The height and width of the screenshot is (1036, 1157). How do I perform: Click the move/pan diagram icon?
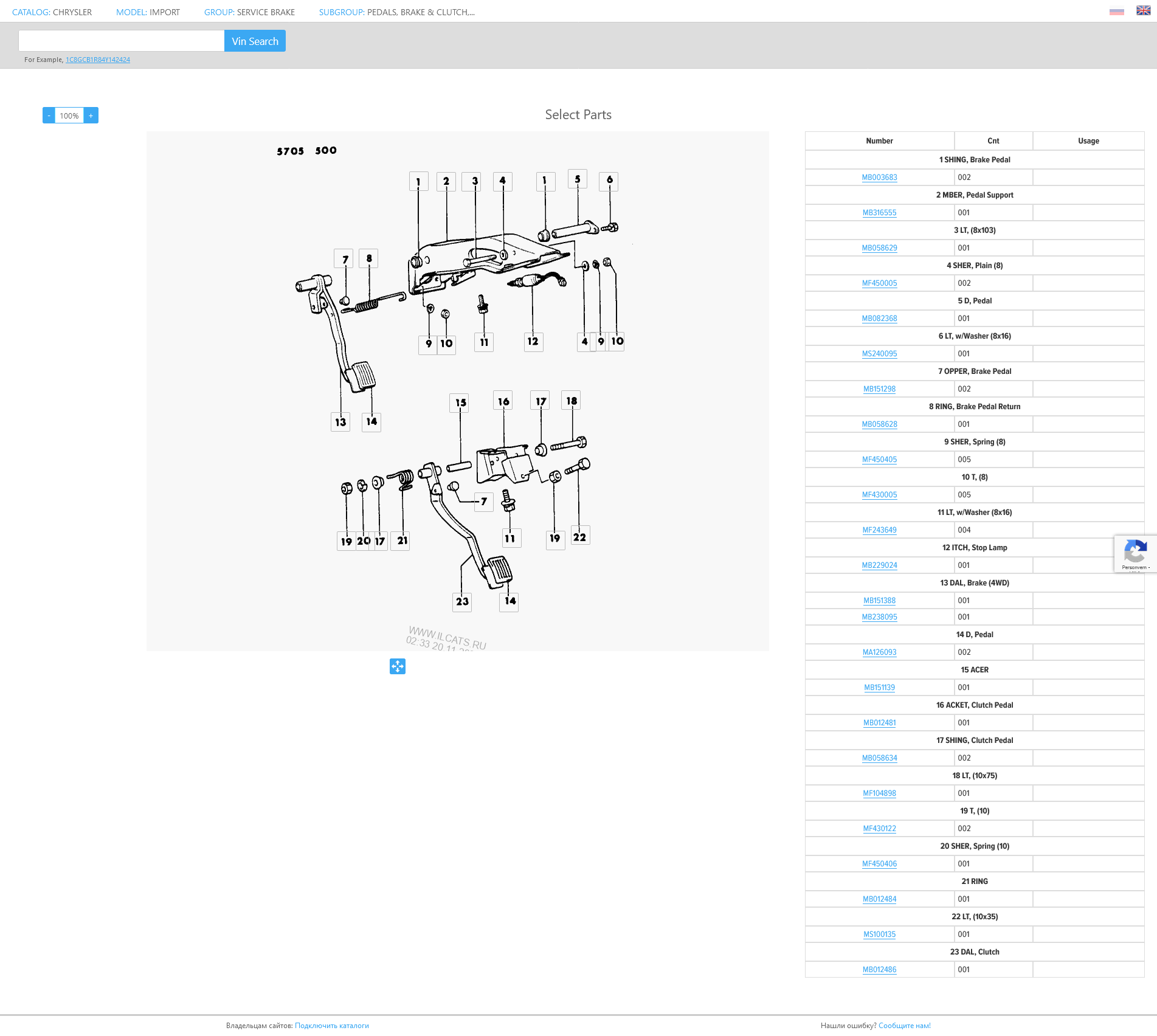tap(398, 666)
